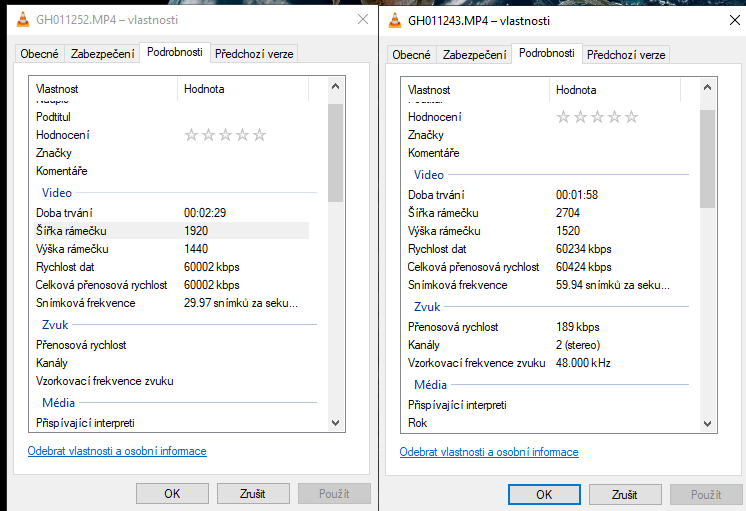The height and width of the screenshot is (511, 746).
Task: Click scroll-up arrow in GH011243.MP4 details list
Action: pyautogui.click(x=707, y=90)
